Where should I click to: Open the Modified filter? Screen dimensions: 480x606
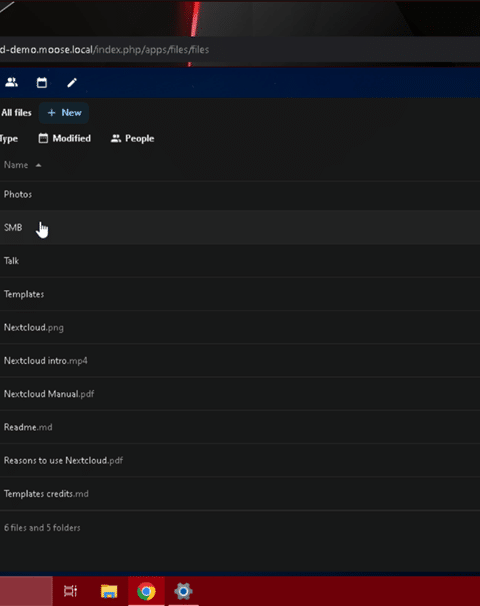click(65, 138)
